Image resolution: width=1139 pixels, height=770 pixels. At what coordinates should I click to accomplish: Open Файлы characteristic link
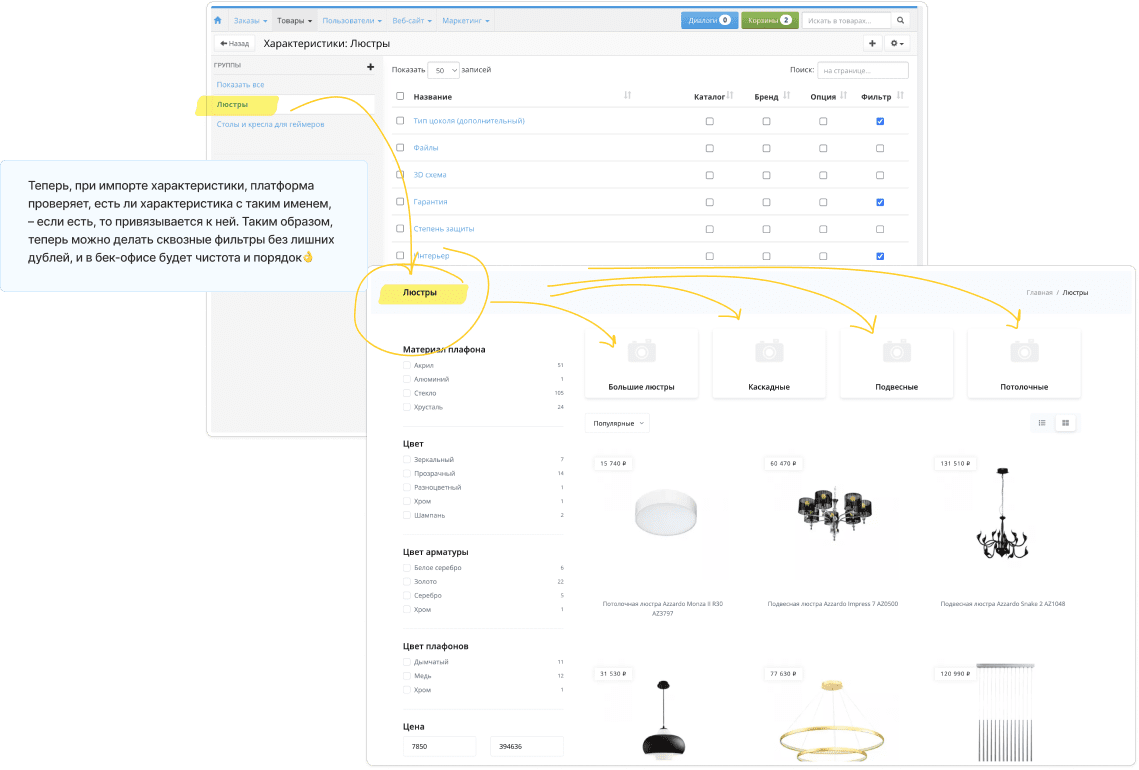tap(426, 148)
